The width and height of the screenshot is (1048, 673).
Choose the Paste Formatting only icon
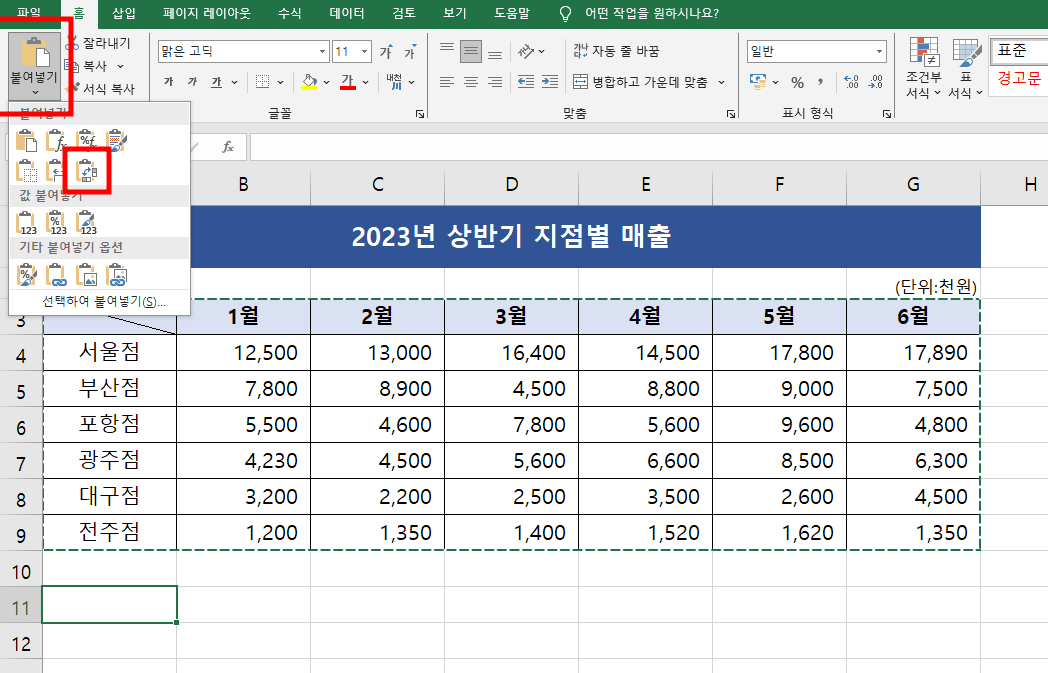pyautogui.click(x=26, y=275)
